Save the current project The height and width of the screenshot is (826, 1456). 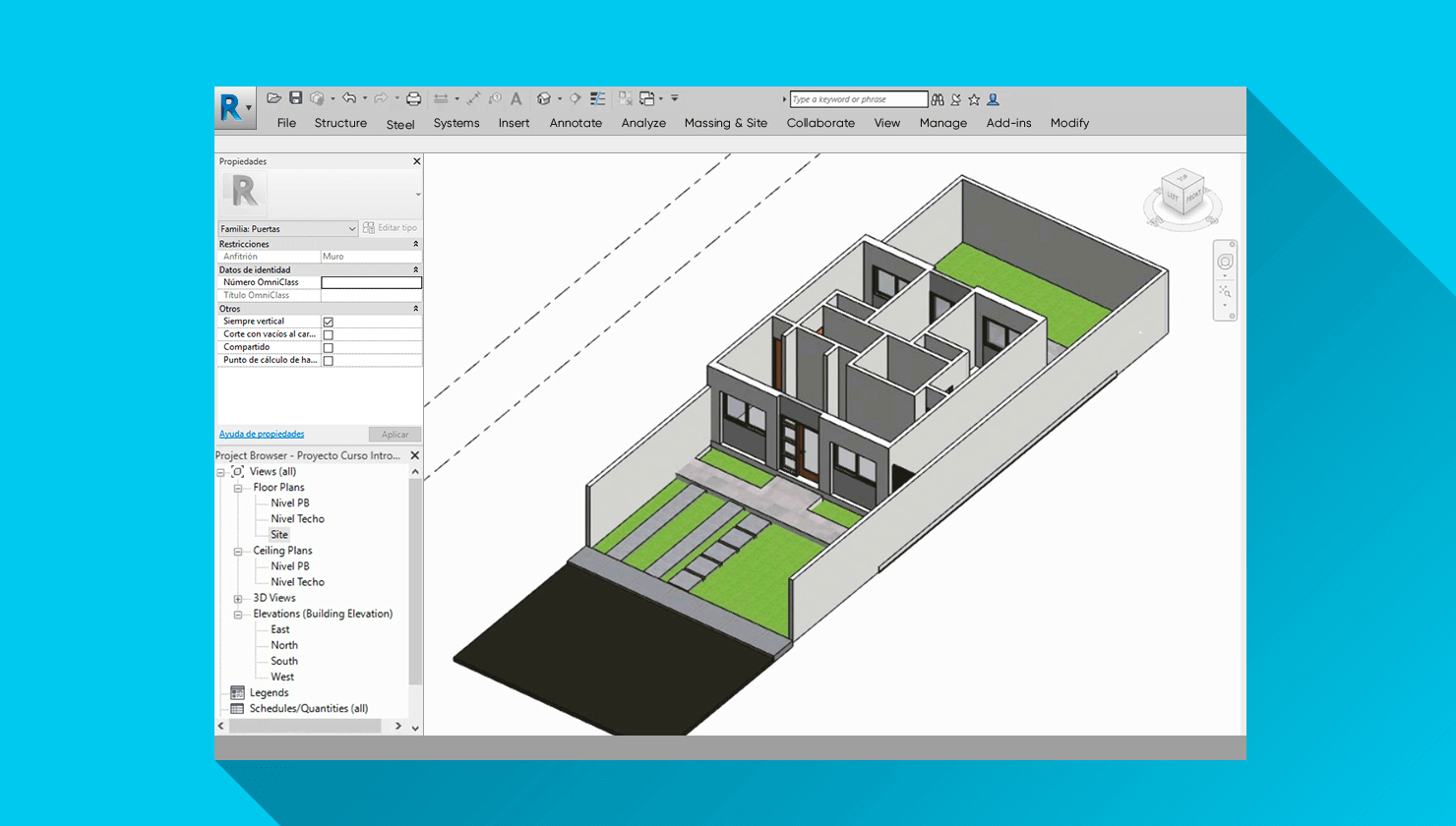(296, 97)
